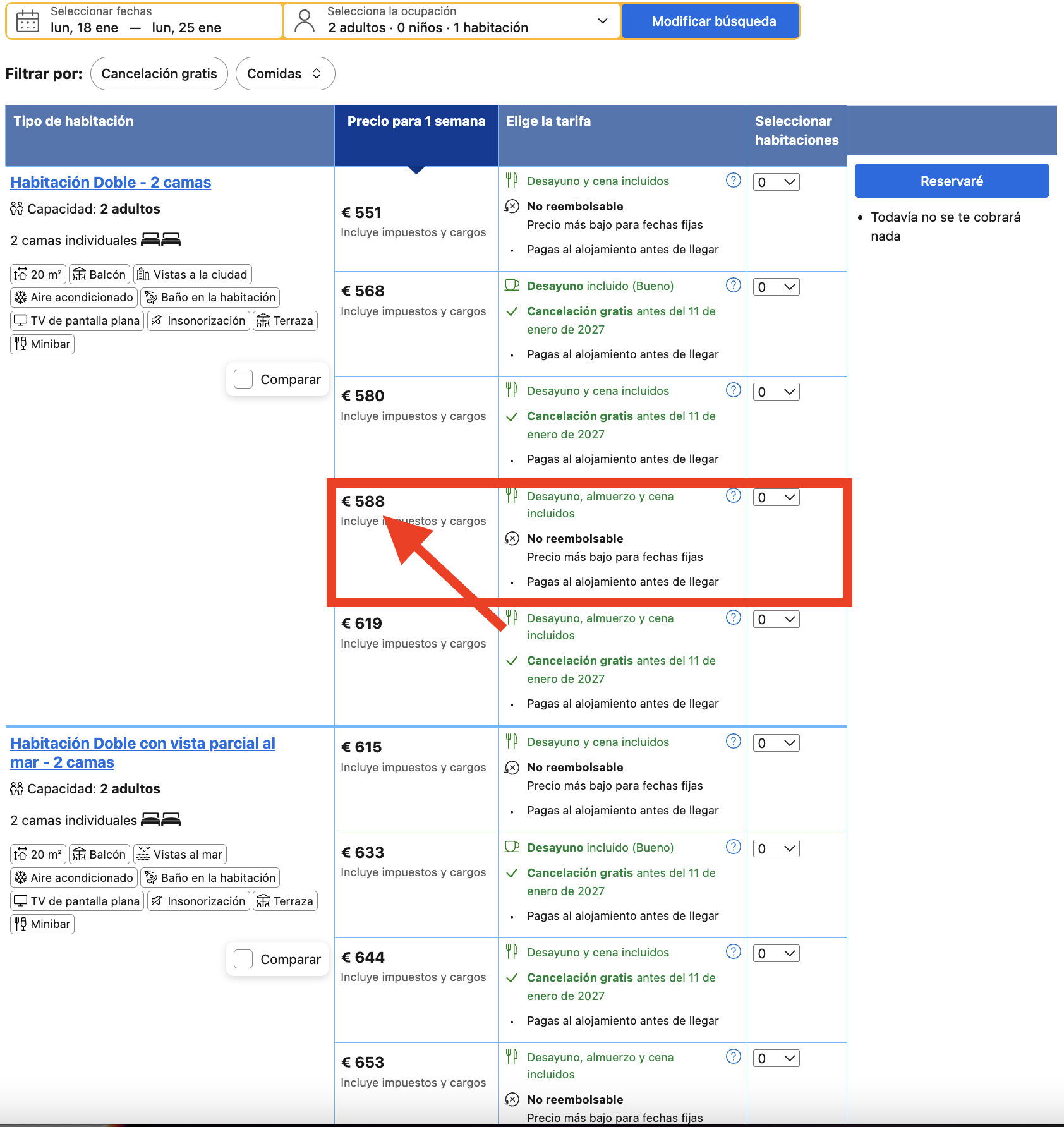Open info icon for €619 rate
This screenshot has width=1064, height=1127.
pyautogui.click(x=733, y=617)
